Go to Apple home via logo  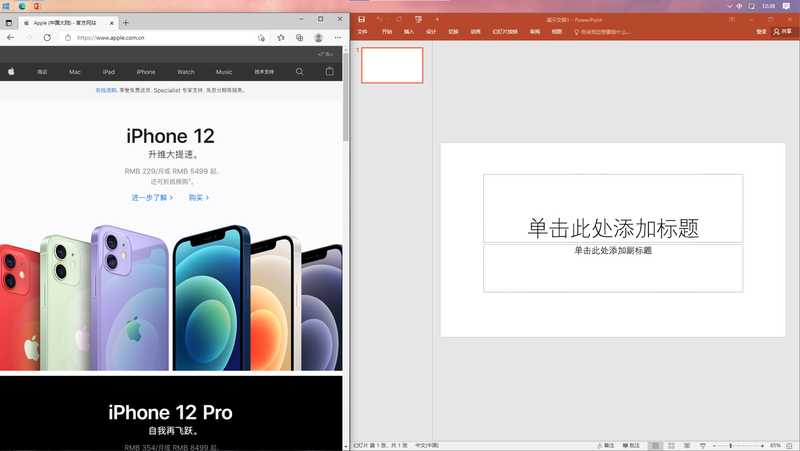[11, 71]
